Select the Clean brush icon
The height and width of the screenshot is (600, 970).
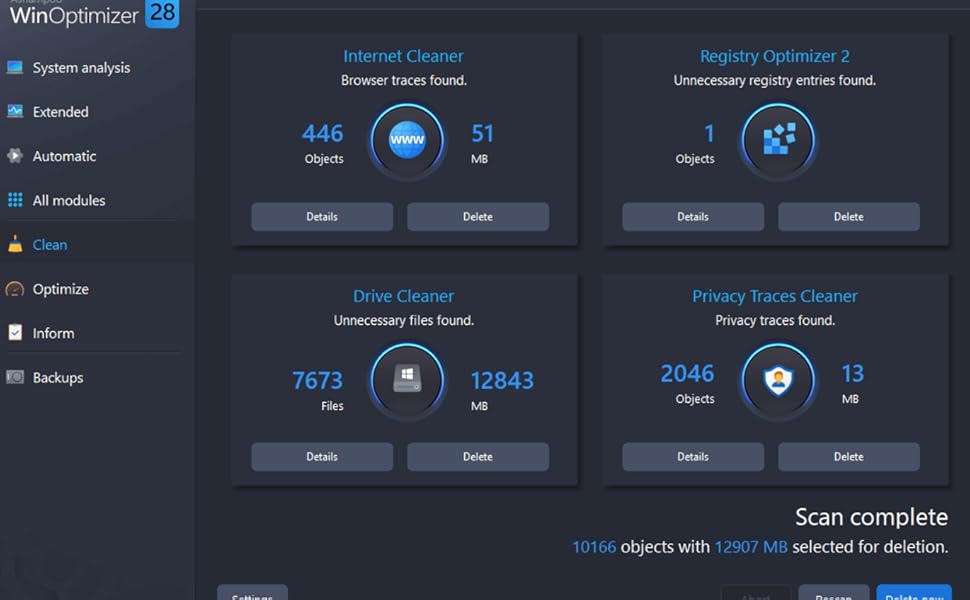click(14, 244)
